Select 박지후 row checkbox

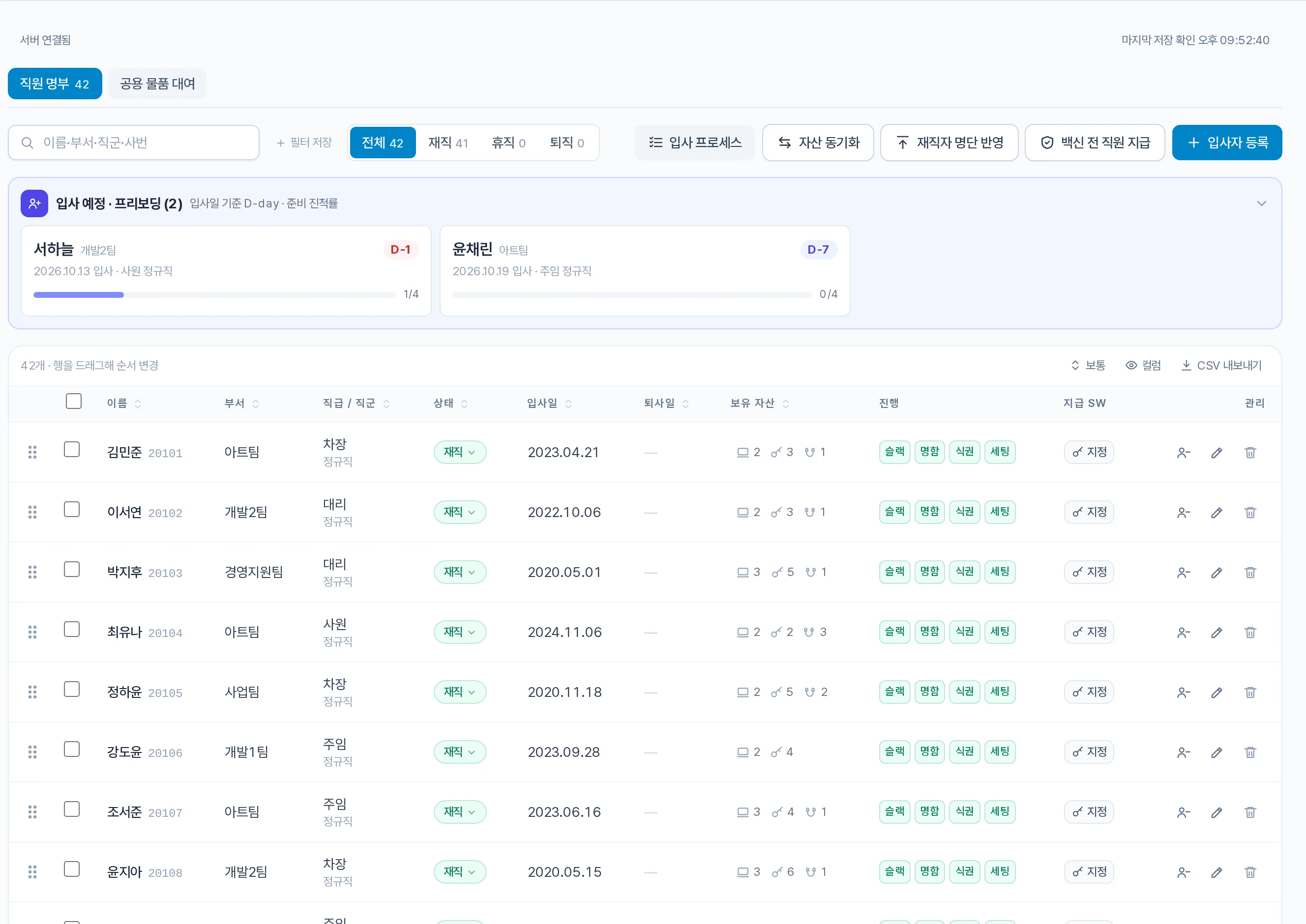(x=72, y=570)
